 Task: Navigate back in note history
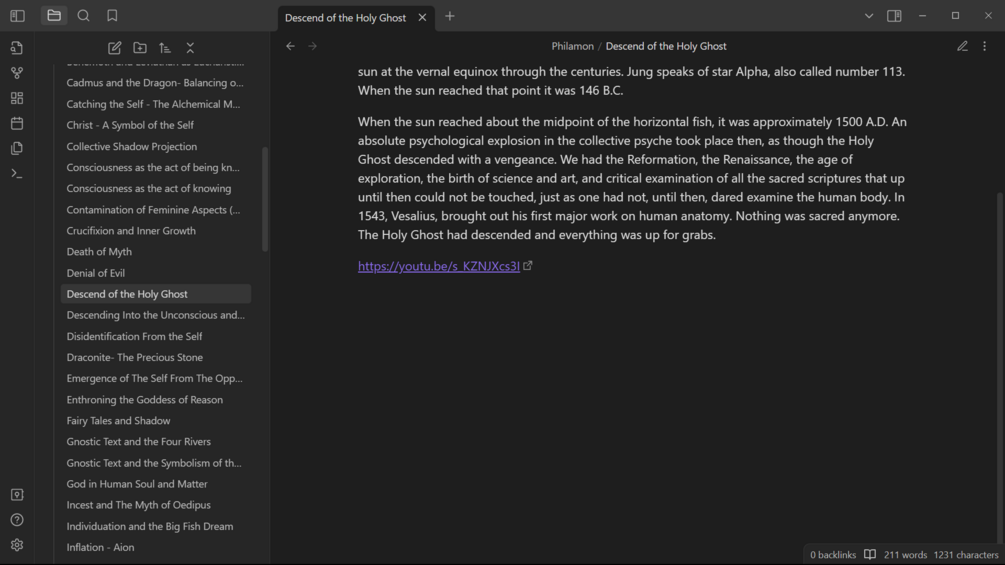point(290,46)
